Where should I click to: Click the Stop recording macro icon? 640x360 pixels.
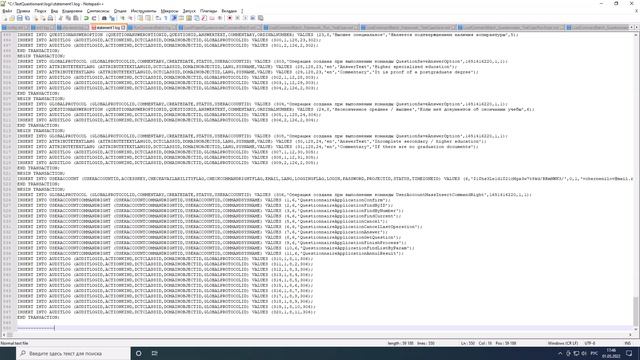[x=237, y=18]
